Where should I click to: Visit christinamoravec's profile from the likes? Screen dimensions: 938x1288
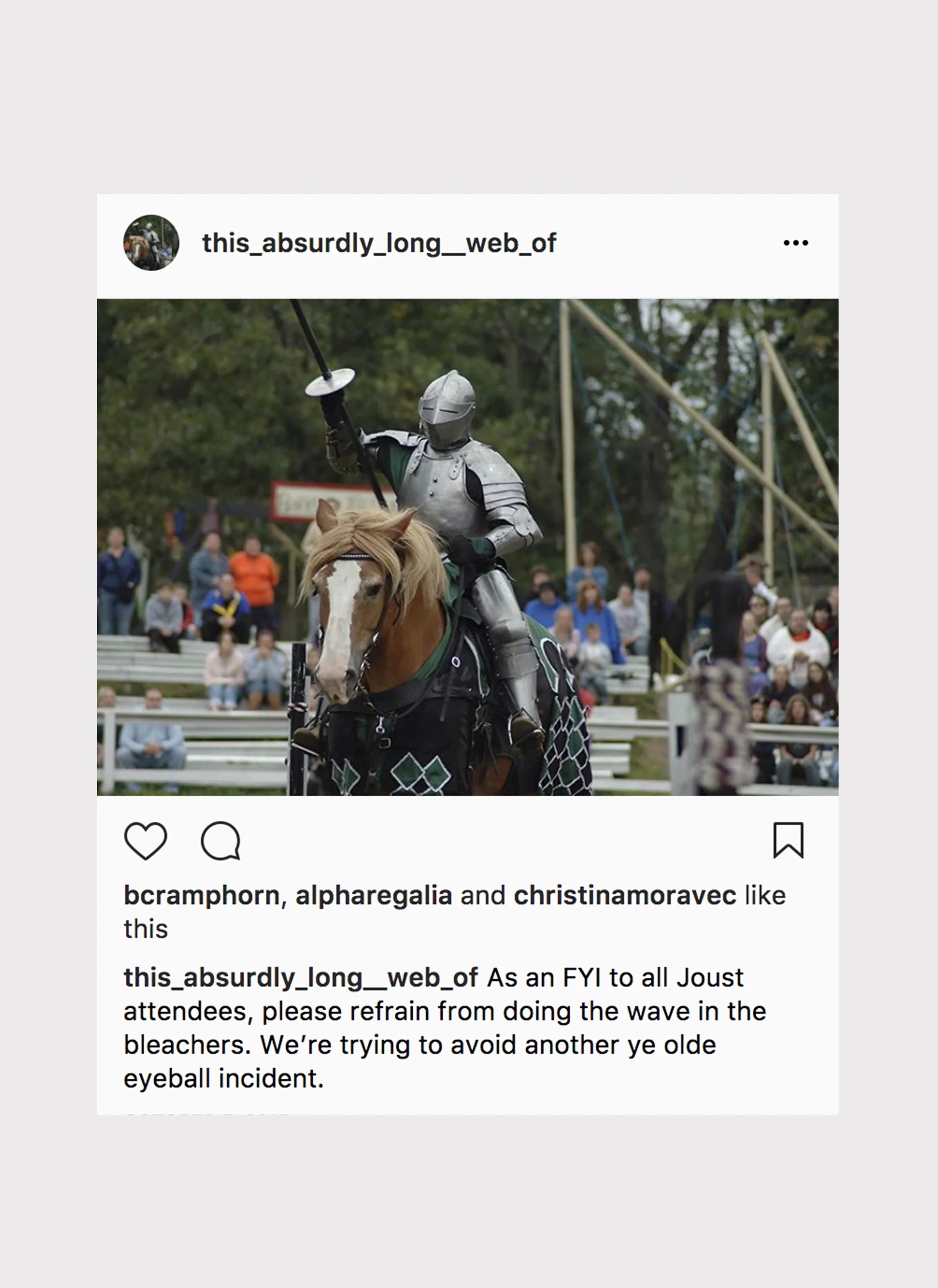point(625,896)
